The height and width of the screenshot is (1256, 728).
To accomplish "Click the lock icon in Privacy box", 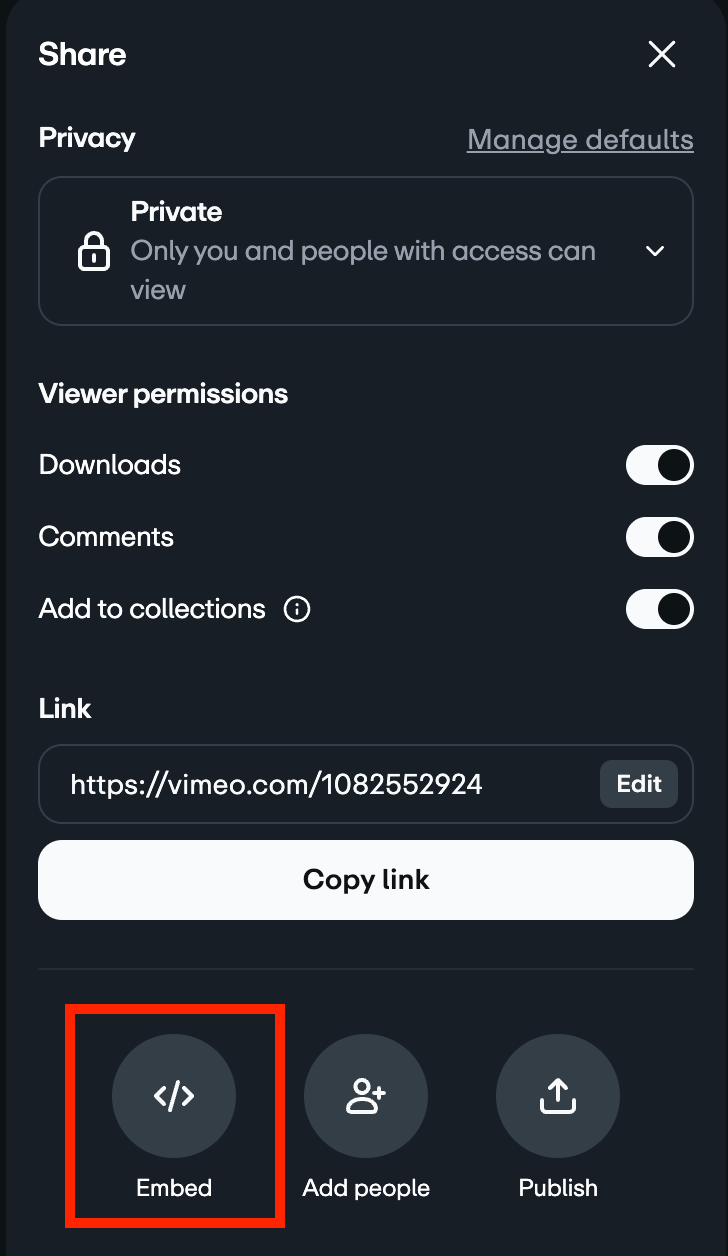I will (x=94, y=252).
